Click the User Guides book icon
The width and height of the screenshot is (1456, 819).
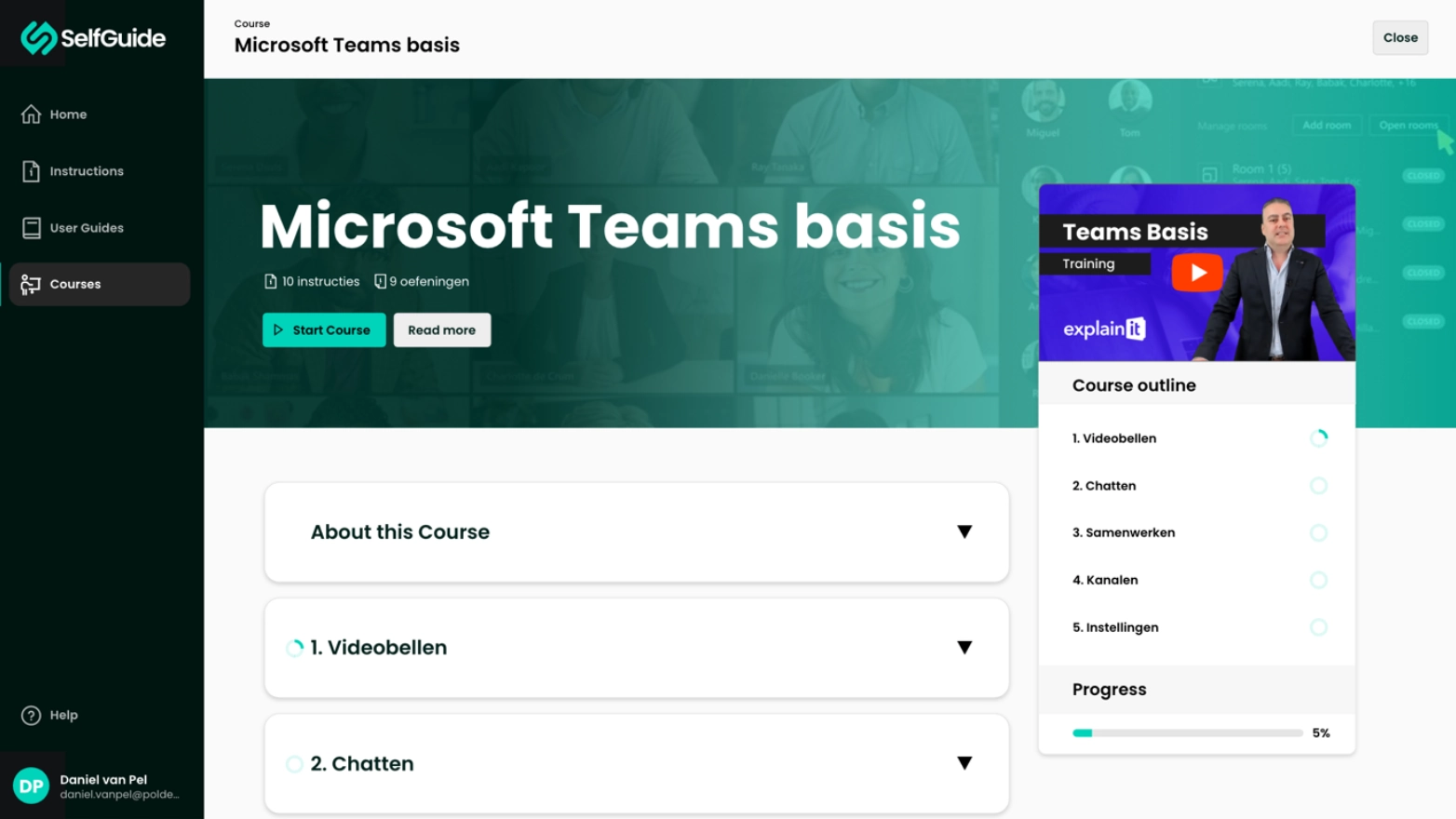(31, 228)
